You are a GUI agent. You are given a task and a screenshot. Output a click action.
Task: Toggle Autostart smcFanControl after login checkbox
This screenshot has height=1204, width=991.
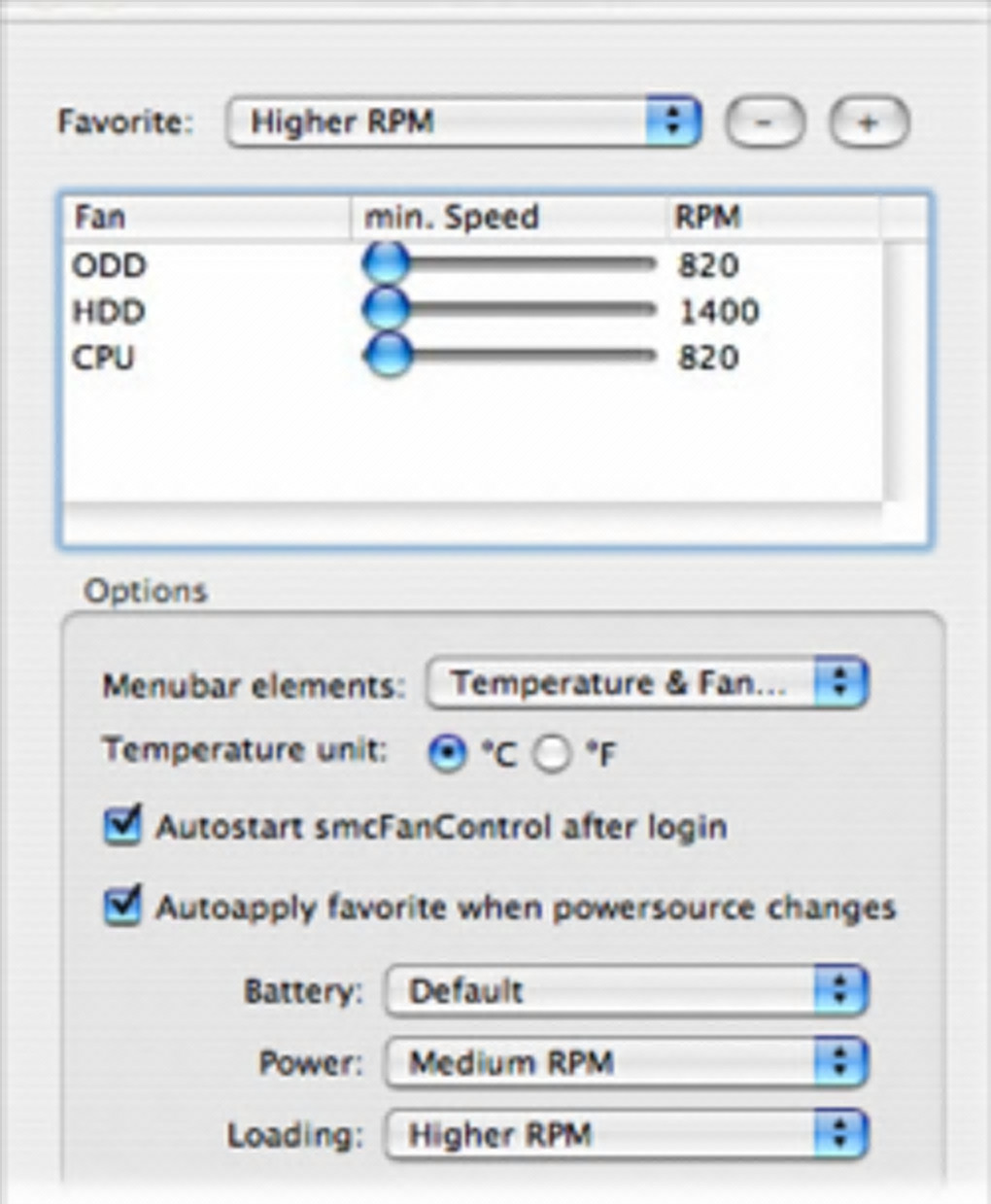(x=123, y=826)
